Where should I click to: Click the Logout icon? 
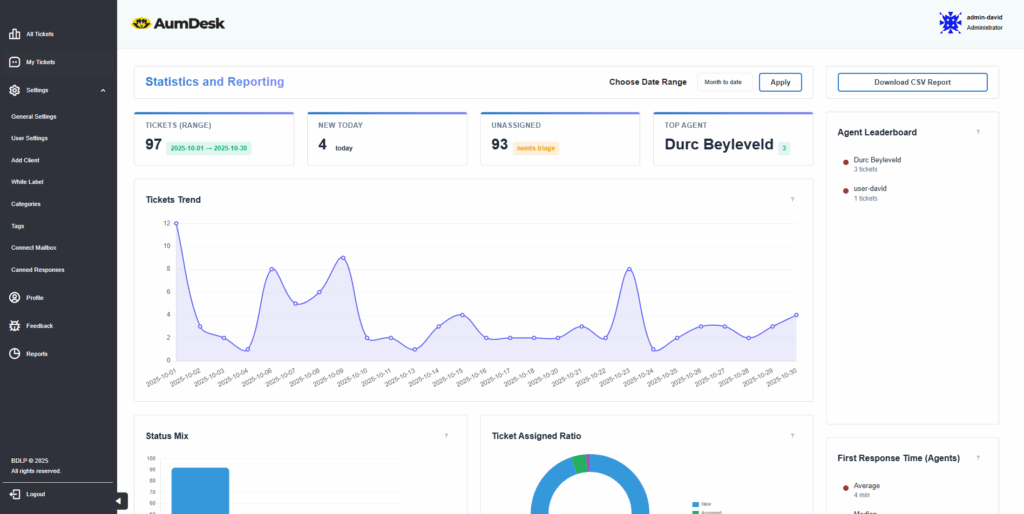click(14, 494)
